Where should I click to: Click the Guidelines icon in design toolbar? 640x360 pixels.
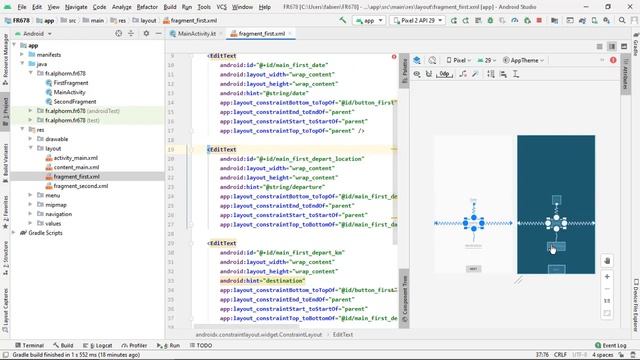(x=516, y=74)
